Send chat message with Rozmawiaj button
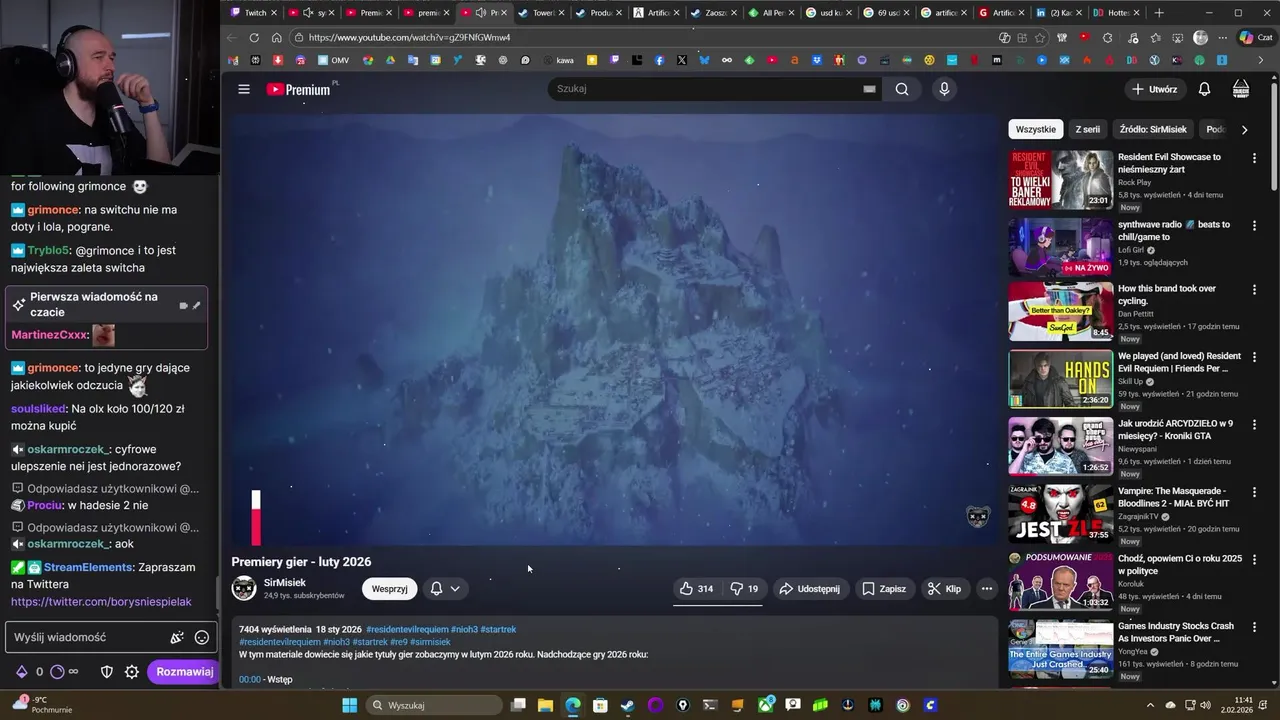This screenshot has width=1280, height=720. point(184,672)
